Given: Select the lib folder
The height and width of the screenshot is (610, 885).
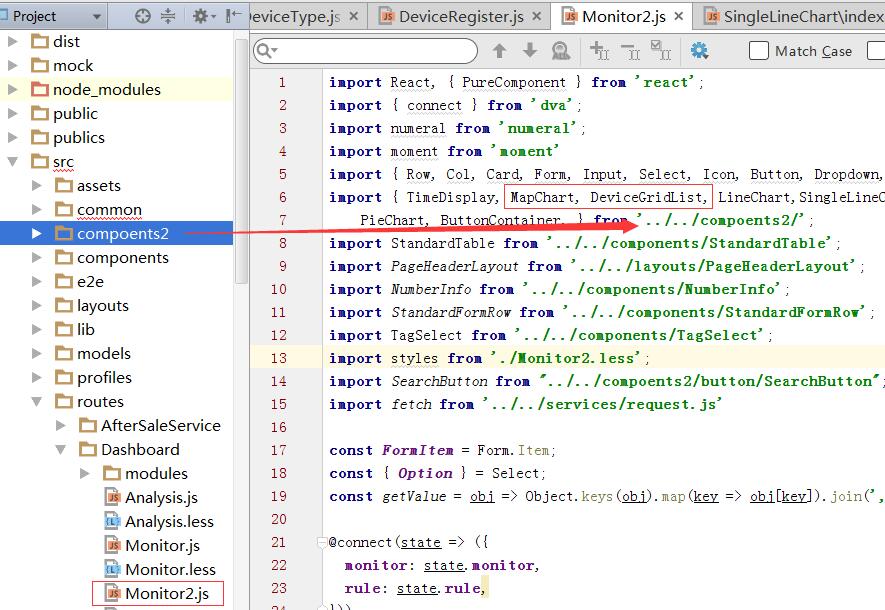Looking at the screenshot, I should (x=86, y=330).
